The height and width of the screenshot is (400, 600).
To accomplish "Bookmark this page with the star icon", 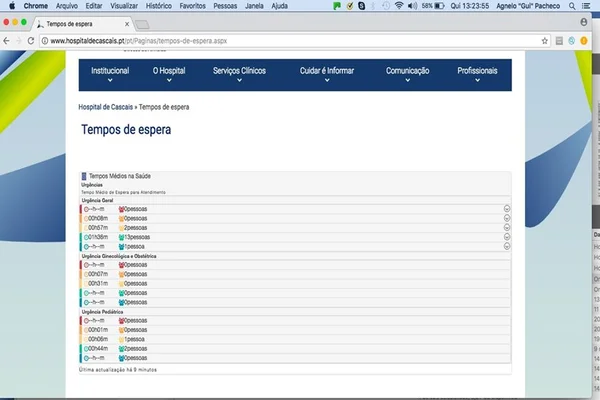I will [x=545, y=41].
